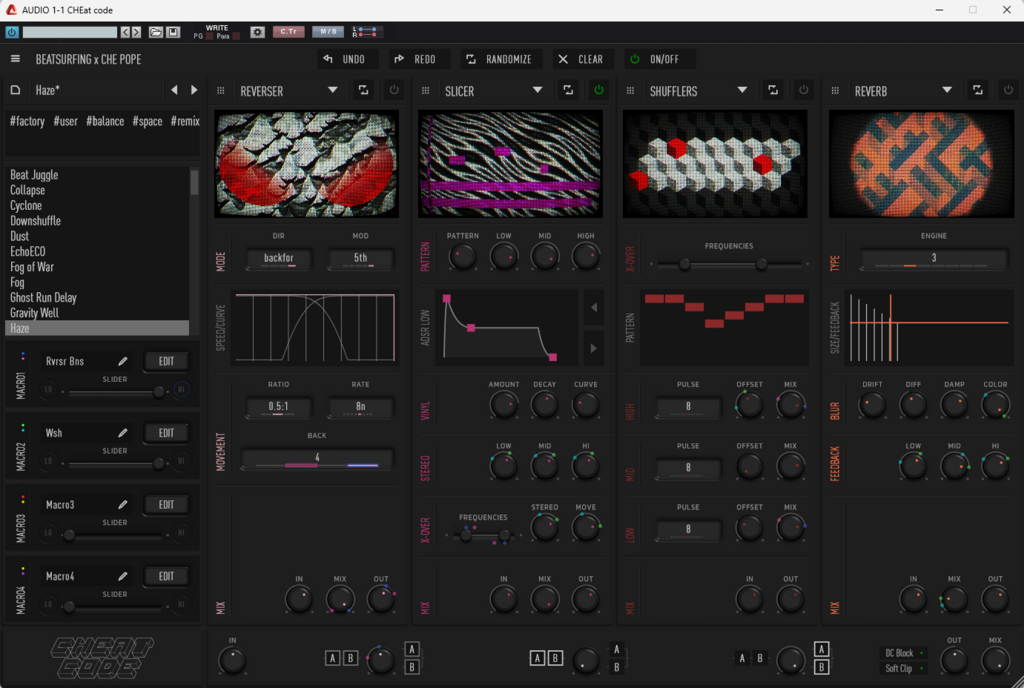This screenshot has height=688, width=1024.
Task: Toggle the blue plugin bypass power button
Action: pyautogui.click(x=12, y=32)
